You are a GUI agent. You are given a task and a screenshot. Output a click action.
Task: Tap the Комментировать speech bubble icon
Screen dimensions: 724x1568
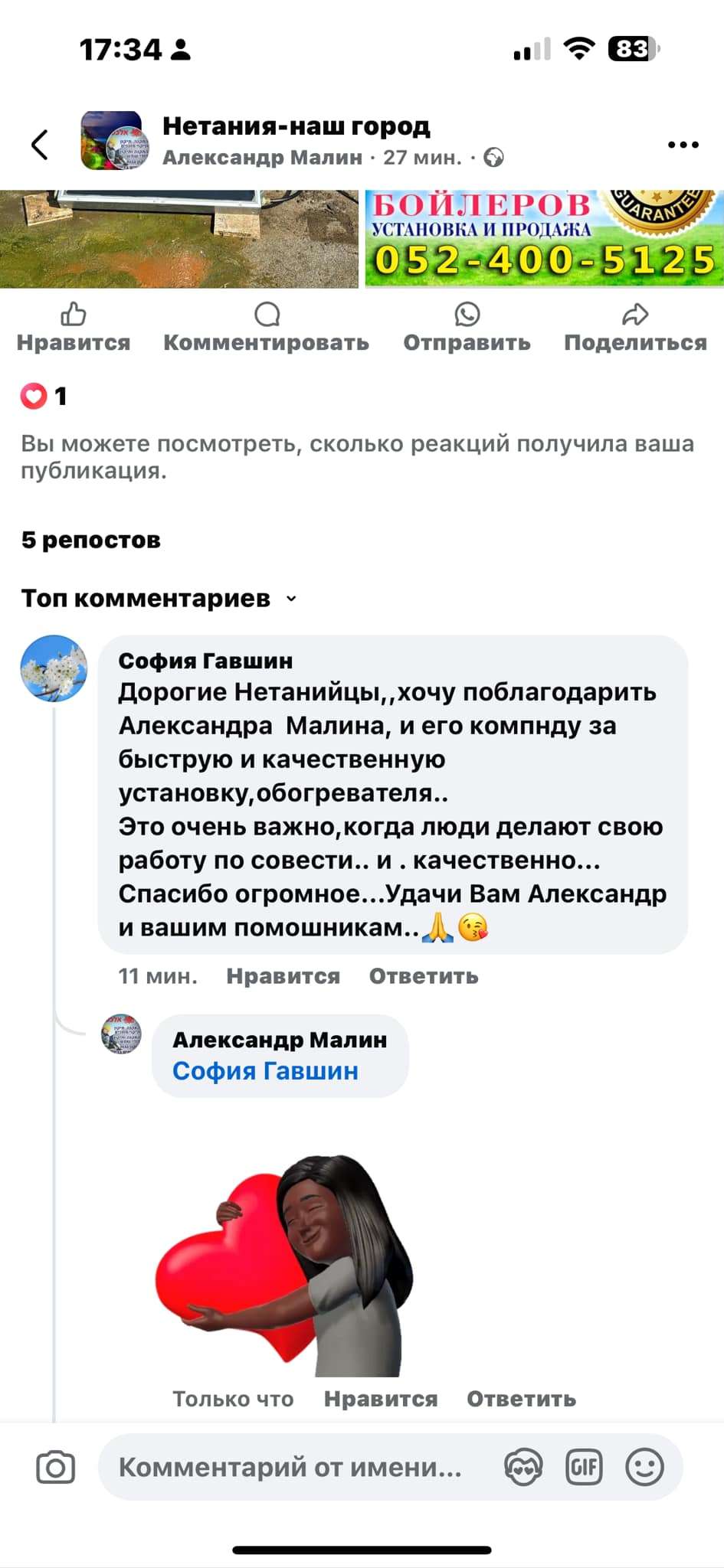coord(267,314)
